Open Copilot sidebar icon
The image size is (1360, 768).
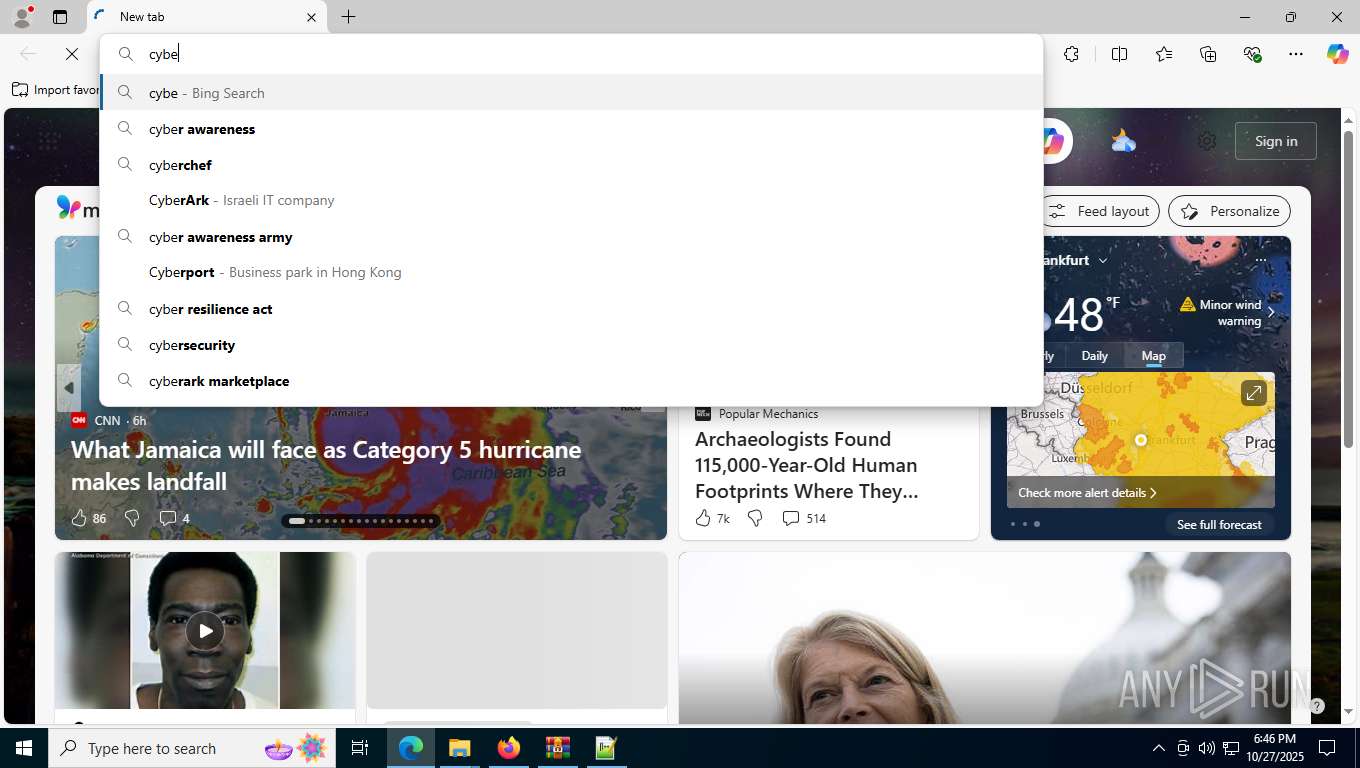point(1337,54)
